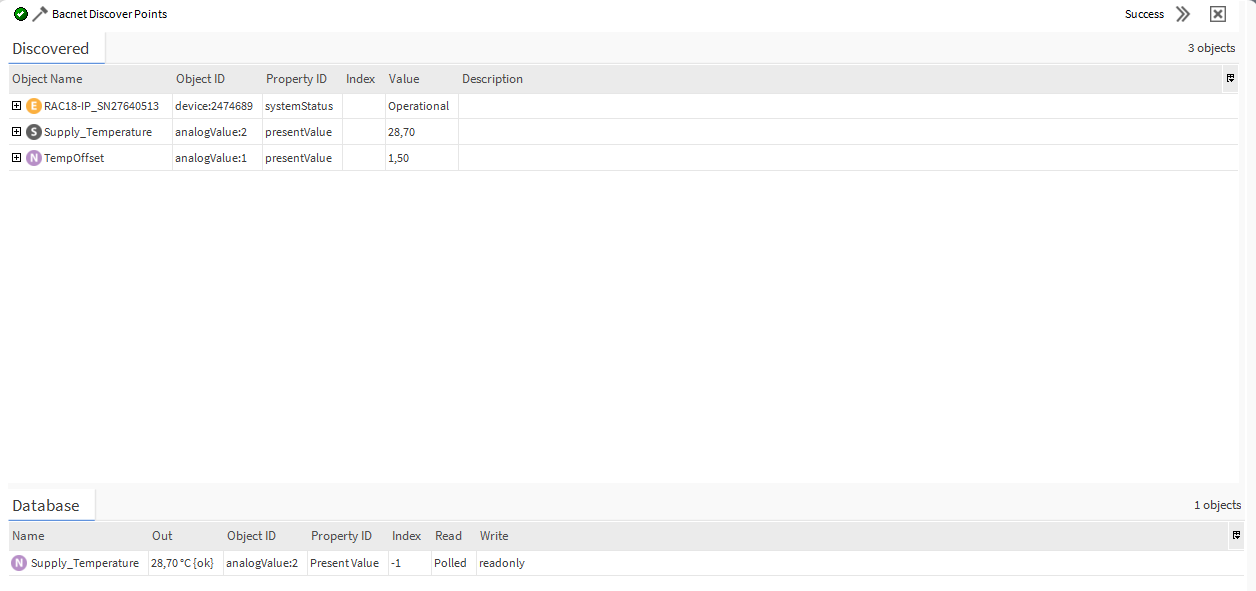Click the purple N icon in Database row
1256x591 pixels.
tap(19, 563)
